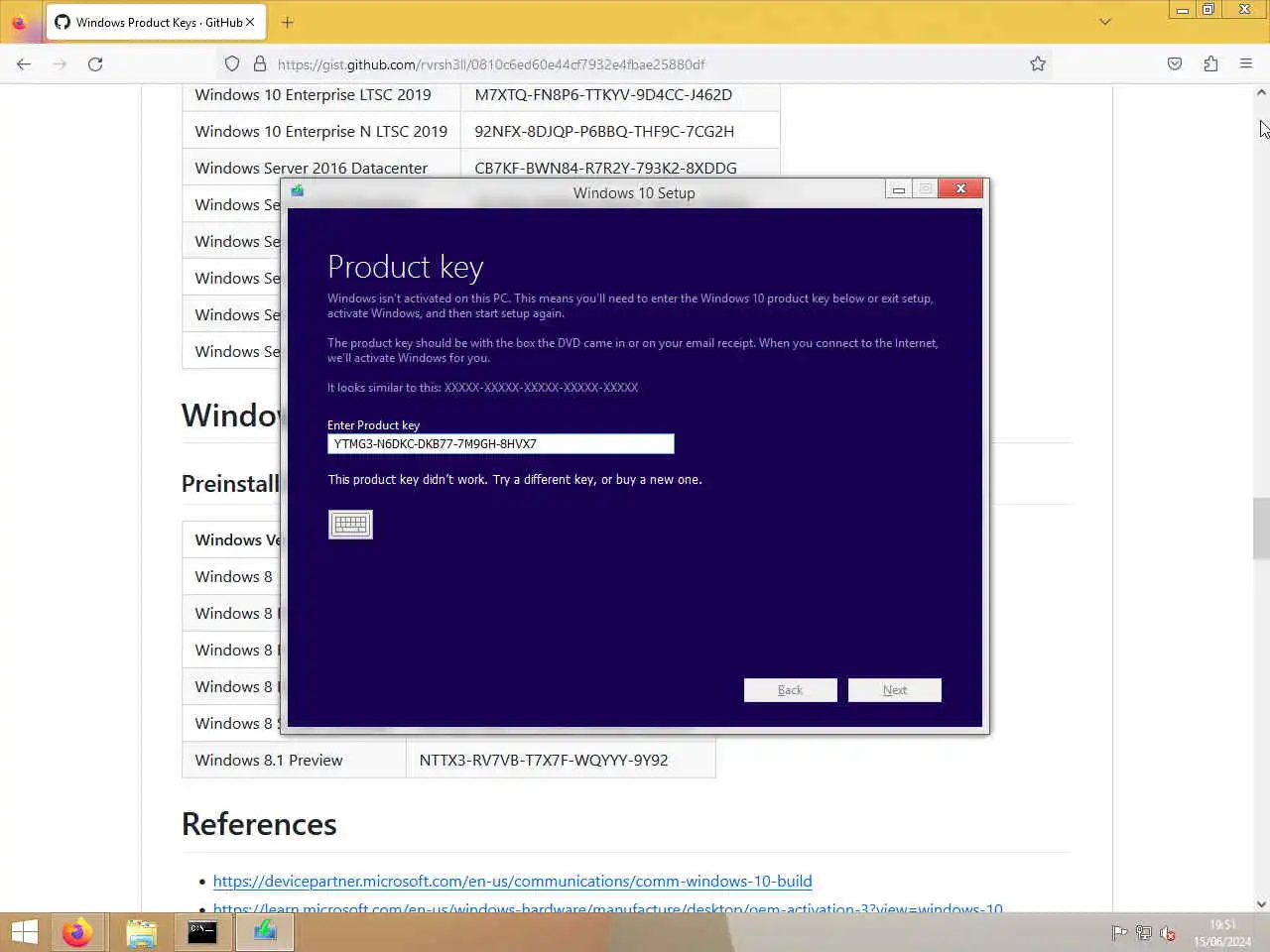Click the page scrollbar up arrow
This screenshot has width=1270, height=952.
pyautogui.click(x=1261, y=92)
